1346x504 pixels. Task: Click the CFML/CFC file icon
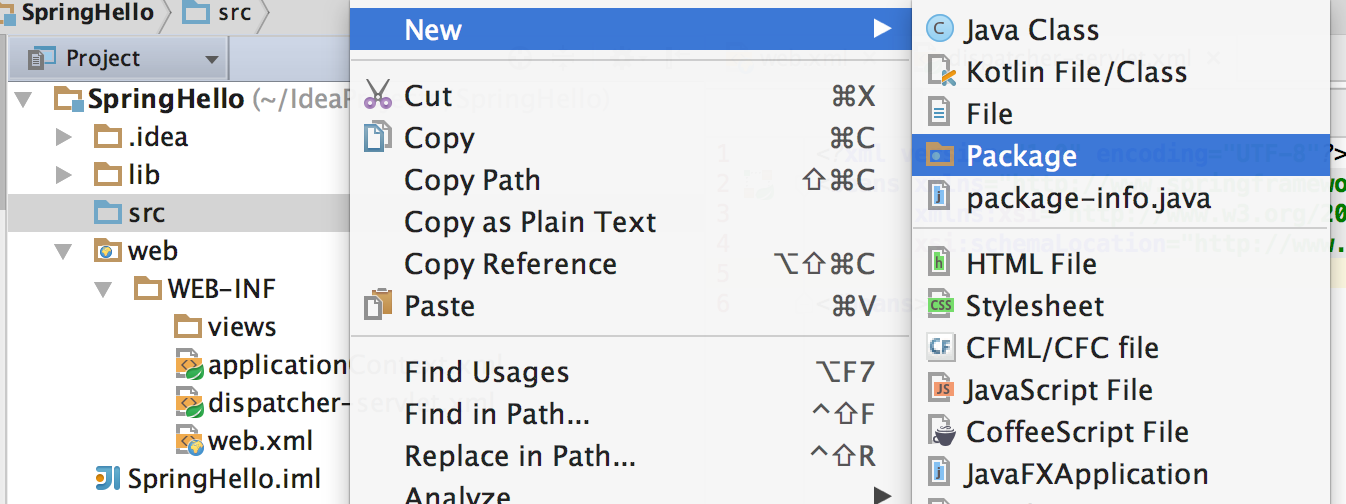(x=940, y=348)
